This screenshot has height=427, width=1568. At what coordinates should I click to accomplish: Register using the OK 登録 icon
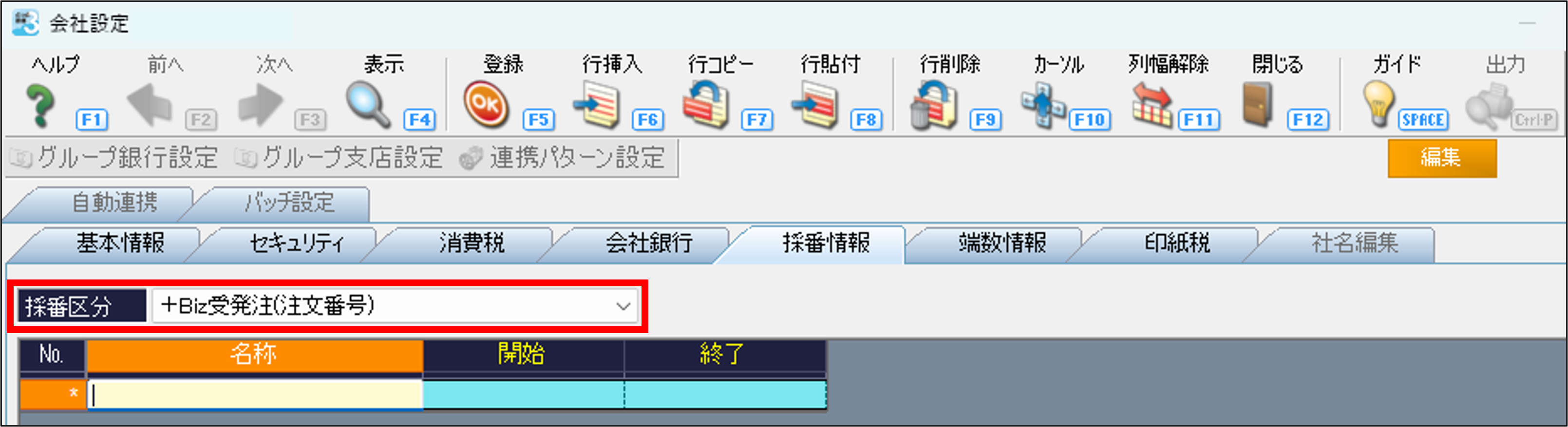[x=485, y=106]
